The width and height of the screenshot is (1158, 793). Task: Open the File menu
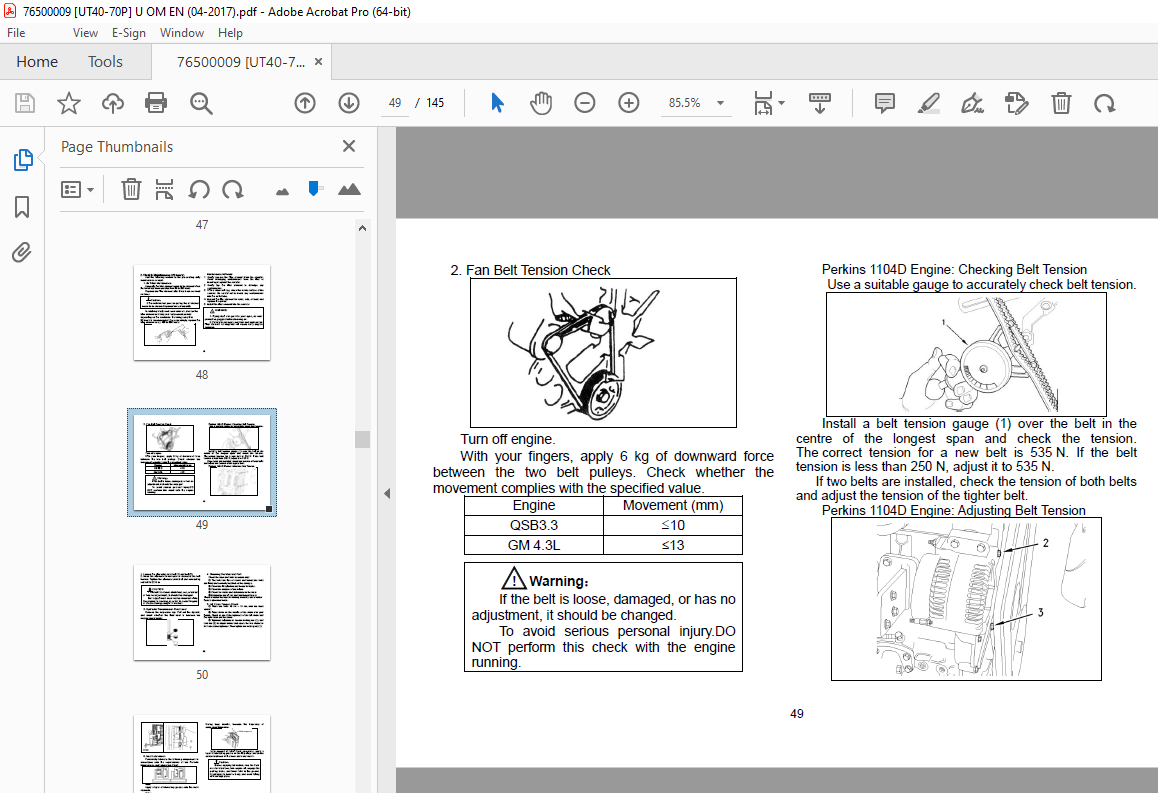(16, 32)
